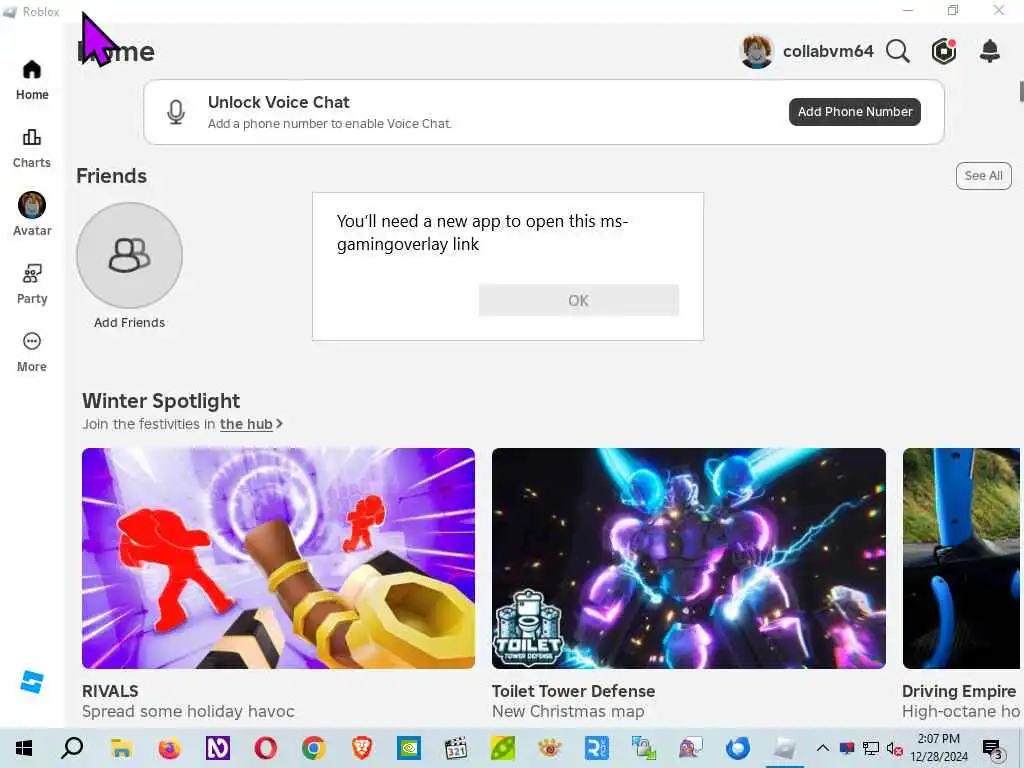Open Windows taskbar search
The image size is (1024, 768).
[72, 748]
